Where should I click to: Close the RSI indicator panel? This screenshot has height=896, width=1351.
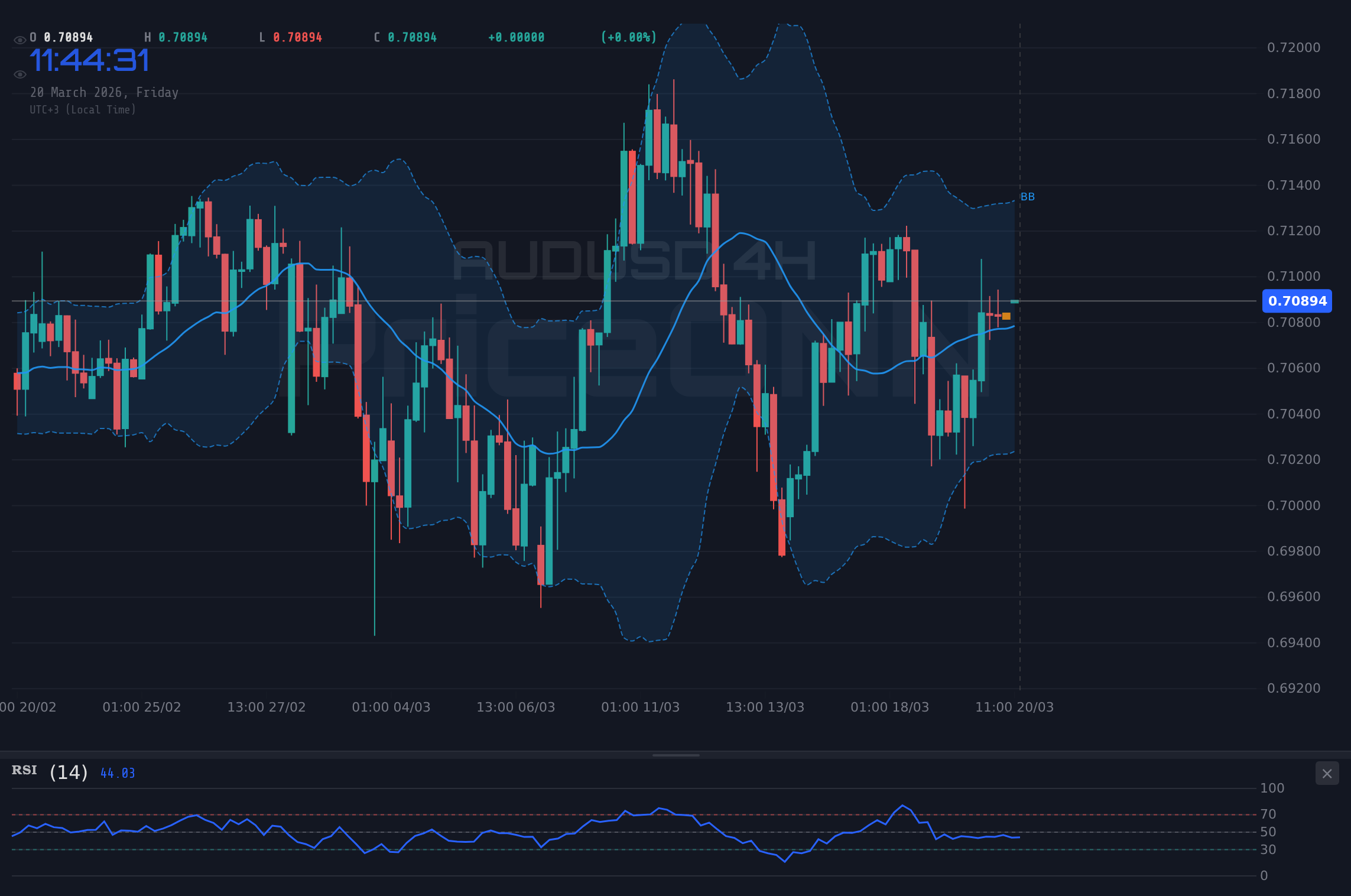[1327, 773]
